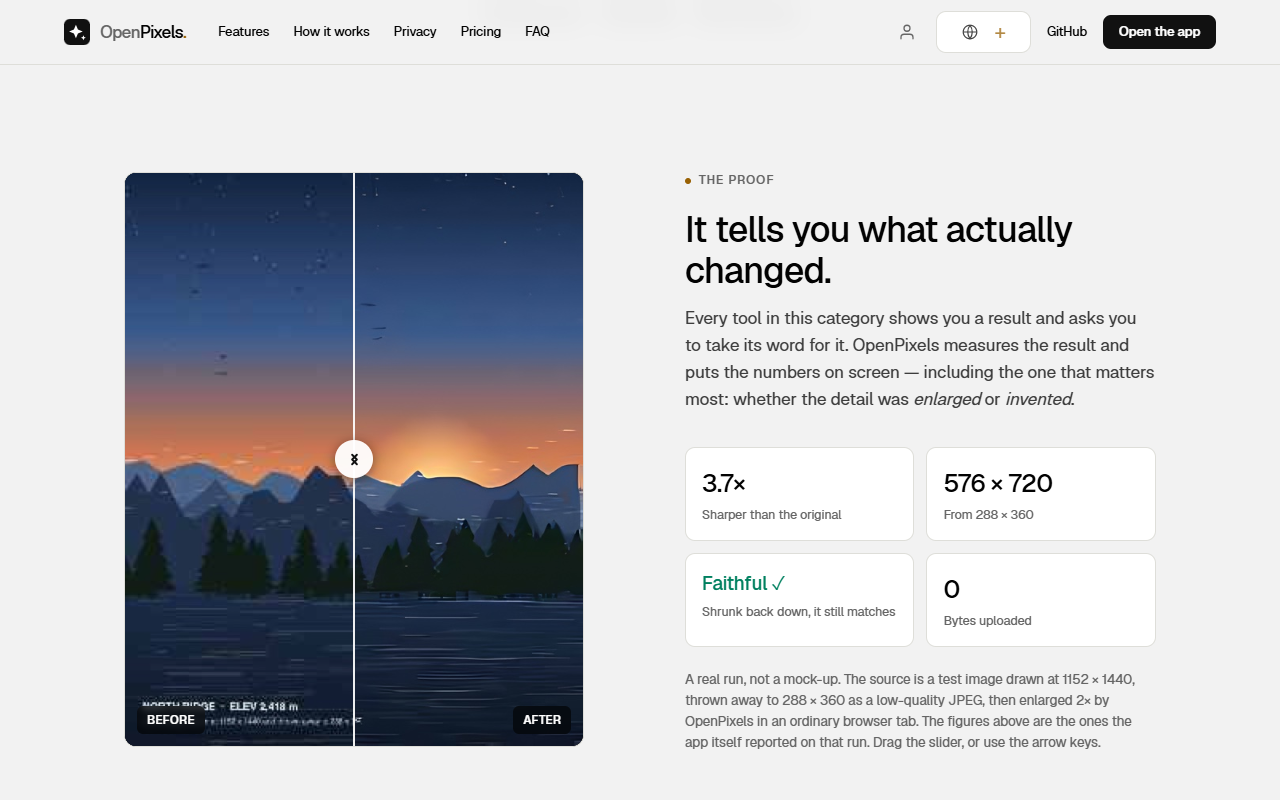Screen dimensions: 1280x800
Task: Click the AFTER label on image
Action: tap(542, 720)
